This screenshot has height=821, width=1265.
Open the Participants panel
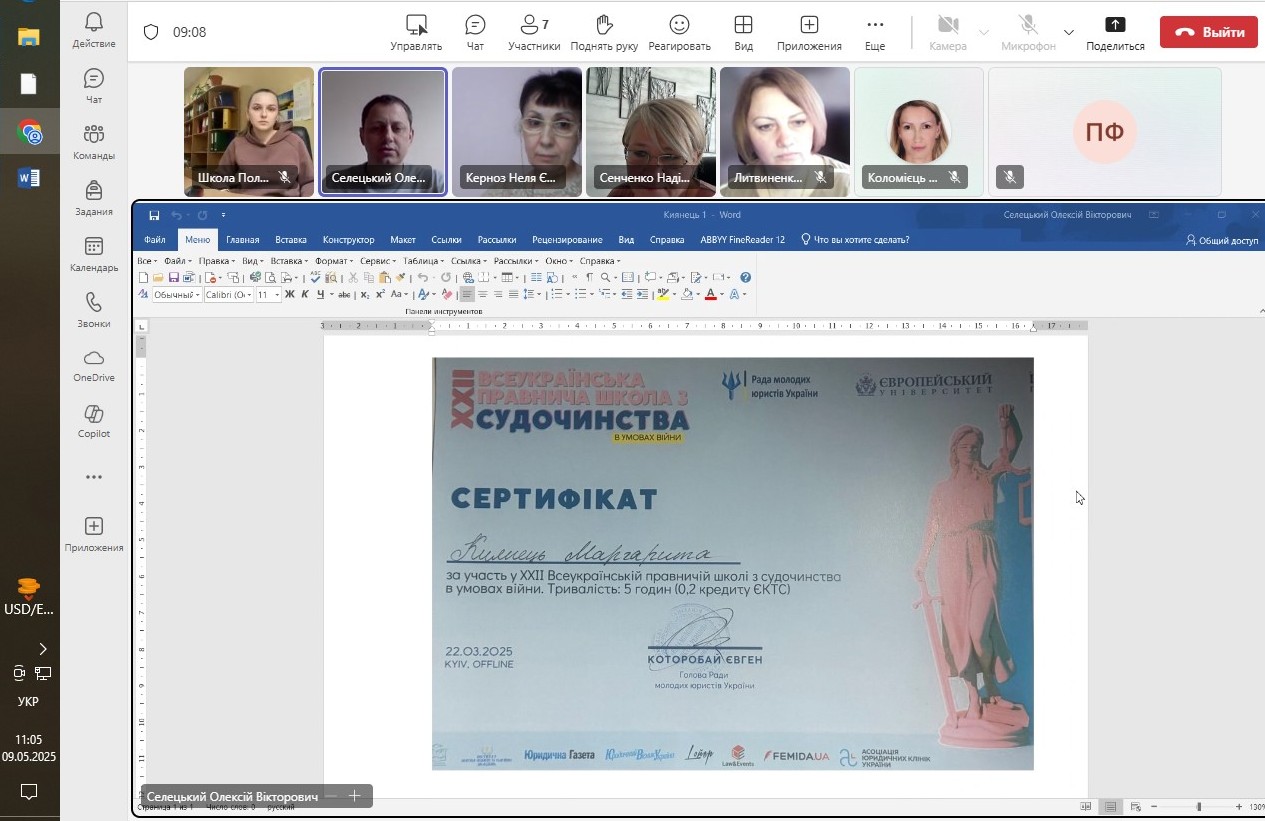point(534,32)
